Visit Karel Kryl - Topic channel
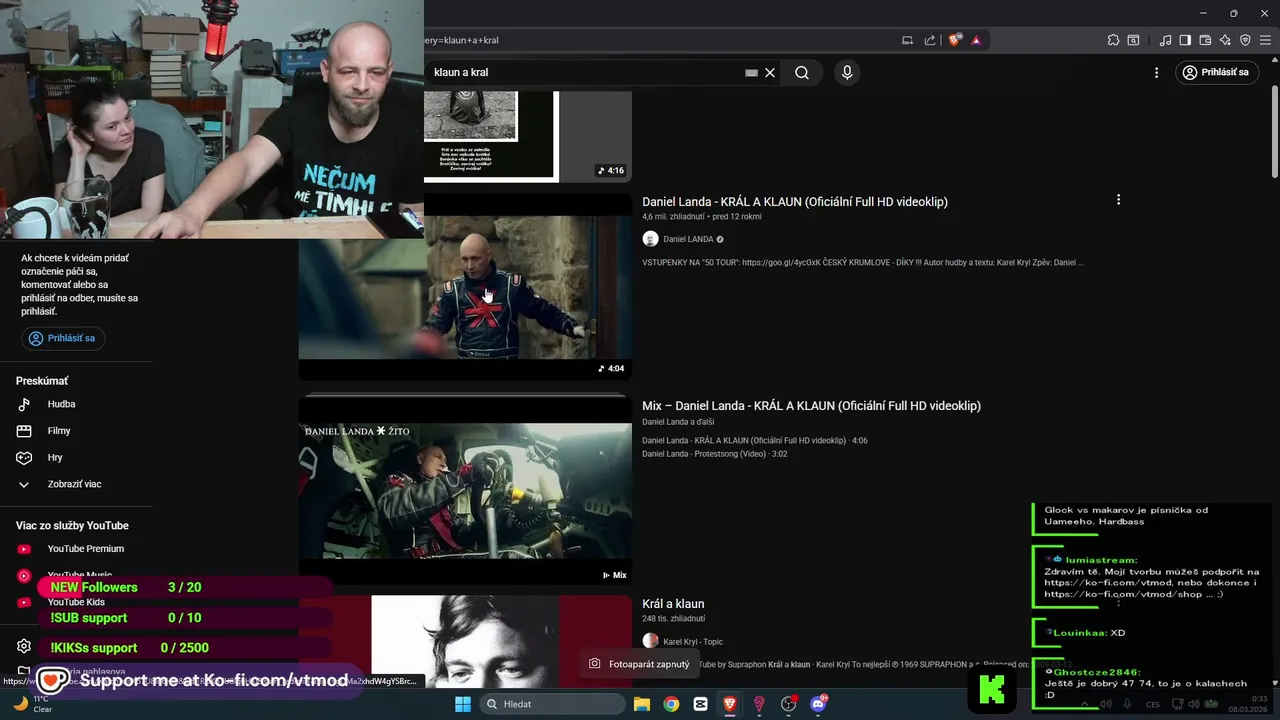 692,642
